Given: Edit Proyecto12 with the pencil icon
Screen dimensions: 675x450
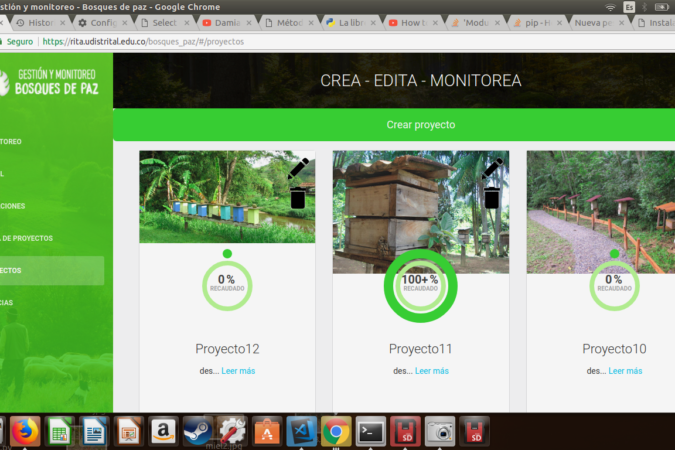Looking at the screenshot, I should (x=298, y=168).
